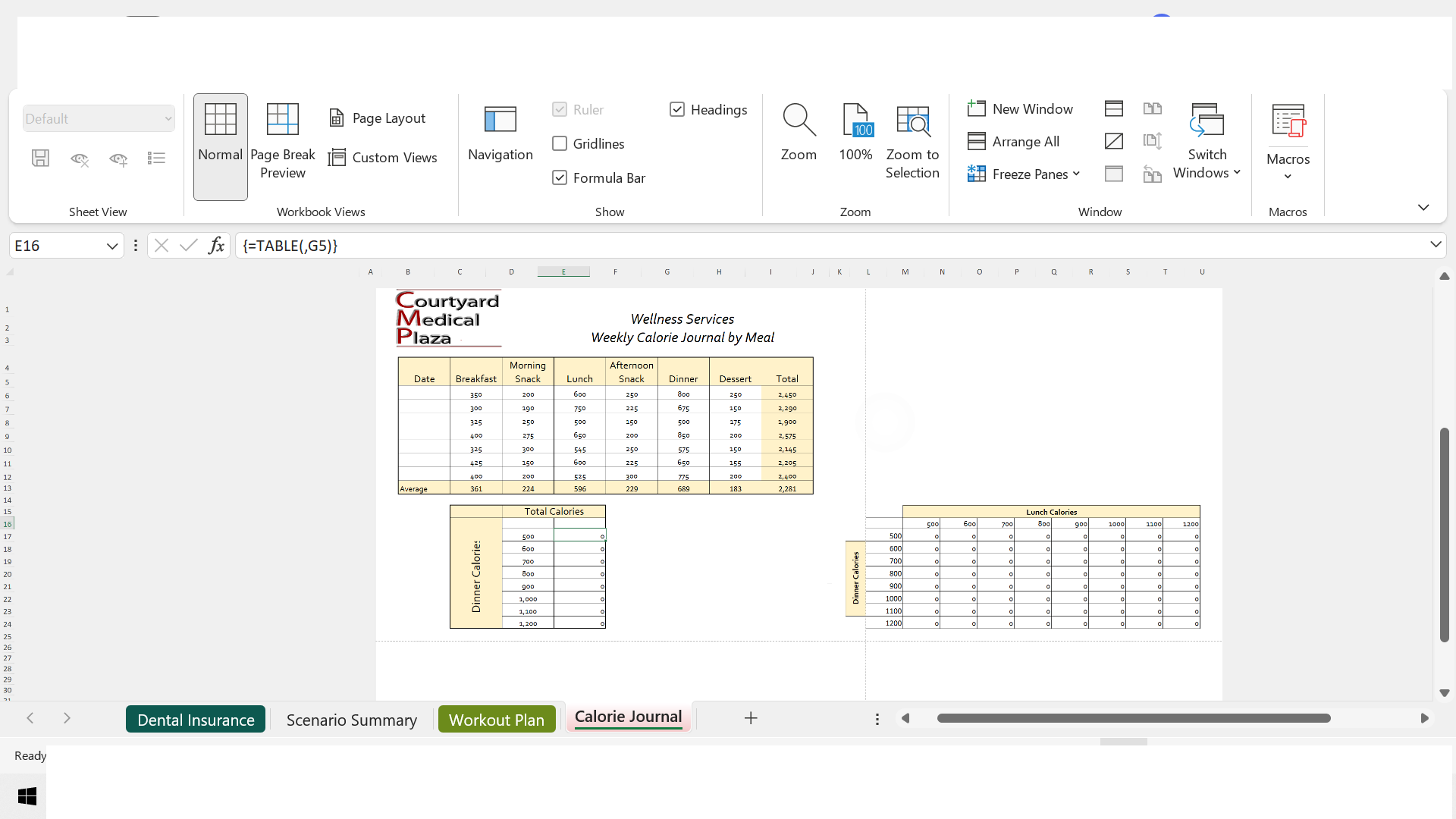1456x819 pixels.
Task: Add a new sheet with plus button
Action: pyautogui.click(x=751, y=718)
